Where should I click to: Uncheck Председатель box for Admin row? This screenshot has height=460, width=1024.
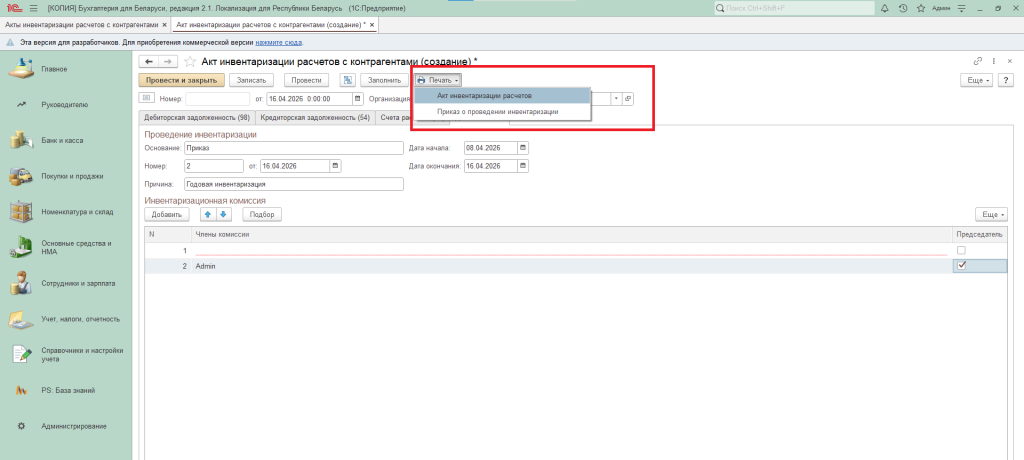coord(961,266)
